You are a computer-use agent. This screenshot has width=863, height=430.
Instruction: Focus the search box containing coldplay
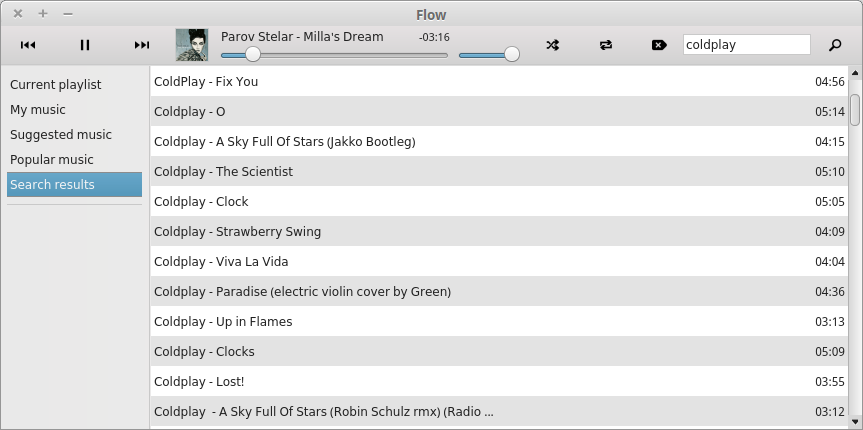[x=746, y=45]
